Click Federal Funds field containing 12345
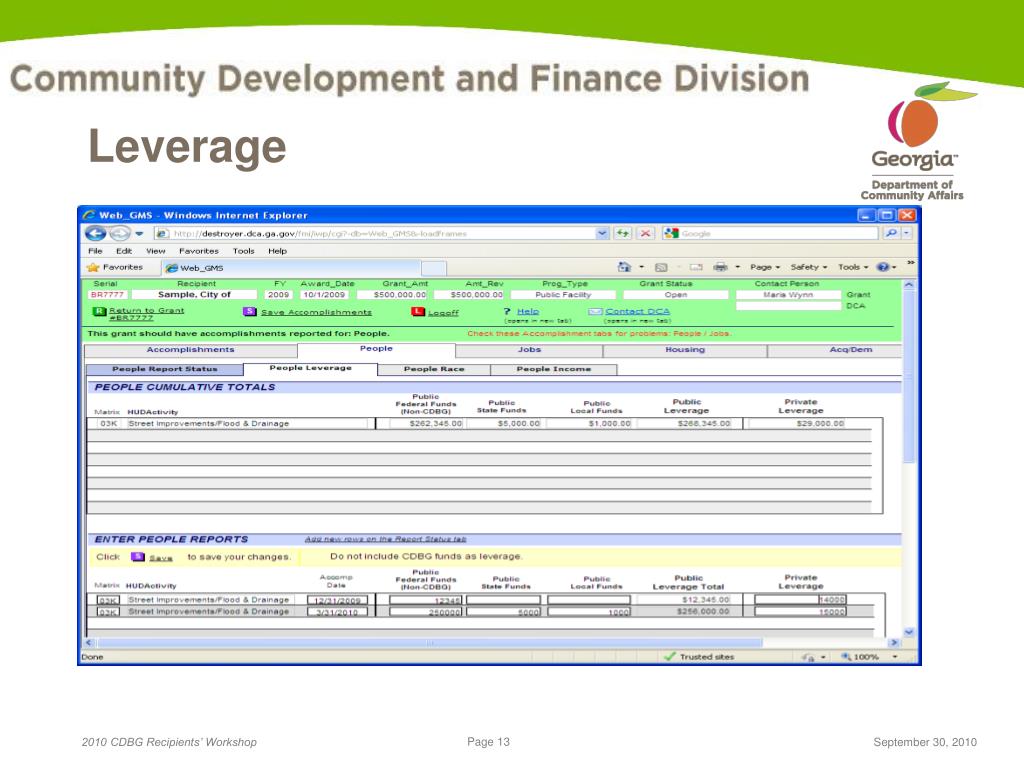1024x768 pixels. pyautogui.click(x=426, y=600)
